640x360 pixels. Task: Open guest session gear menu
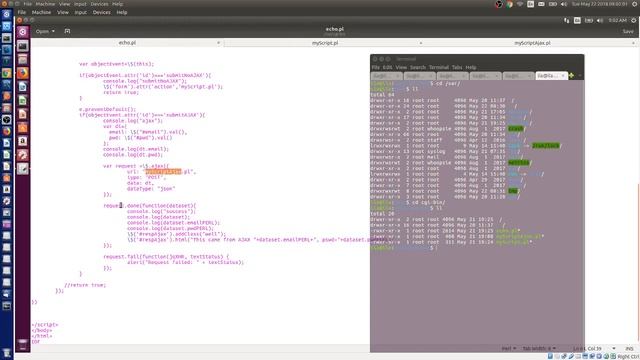[x=633, y=20]
